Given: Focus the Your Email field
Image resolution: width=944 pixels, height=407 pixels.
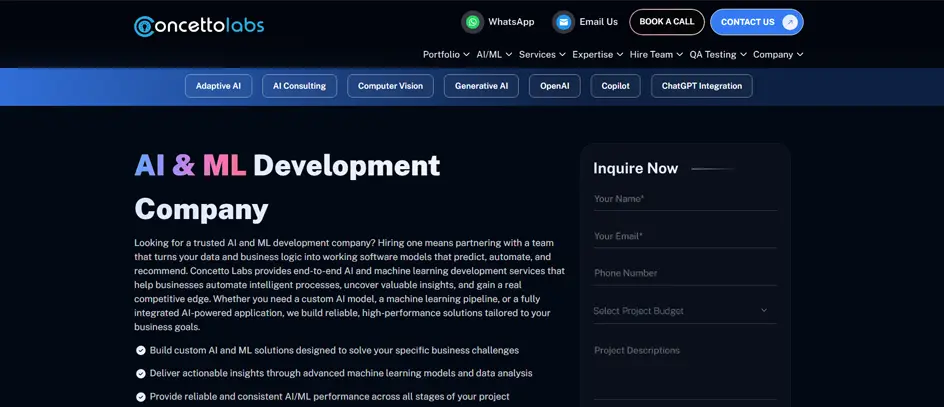Looking at the screenshot, I should (x=685, y=236).
